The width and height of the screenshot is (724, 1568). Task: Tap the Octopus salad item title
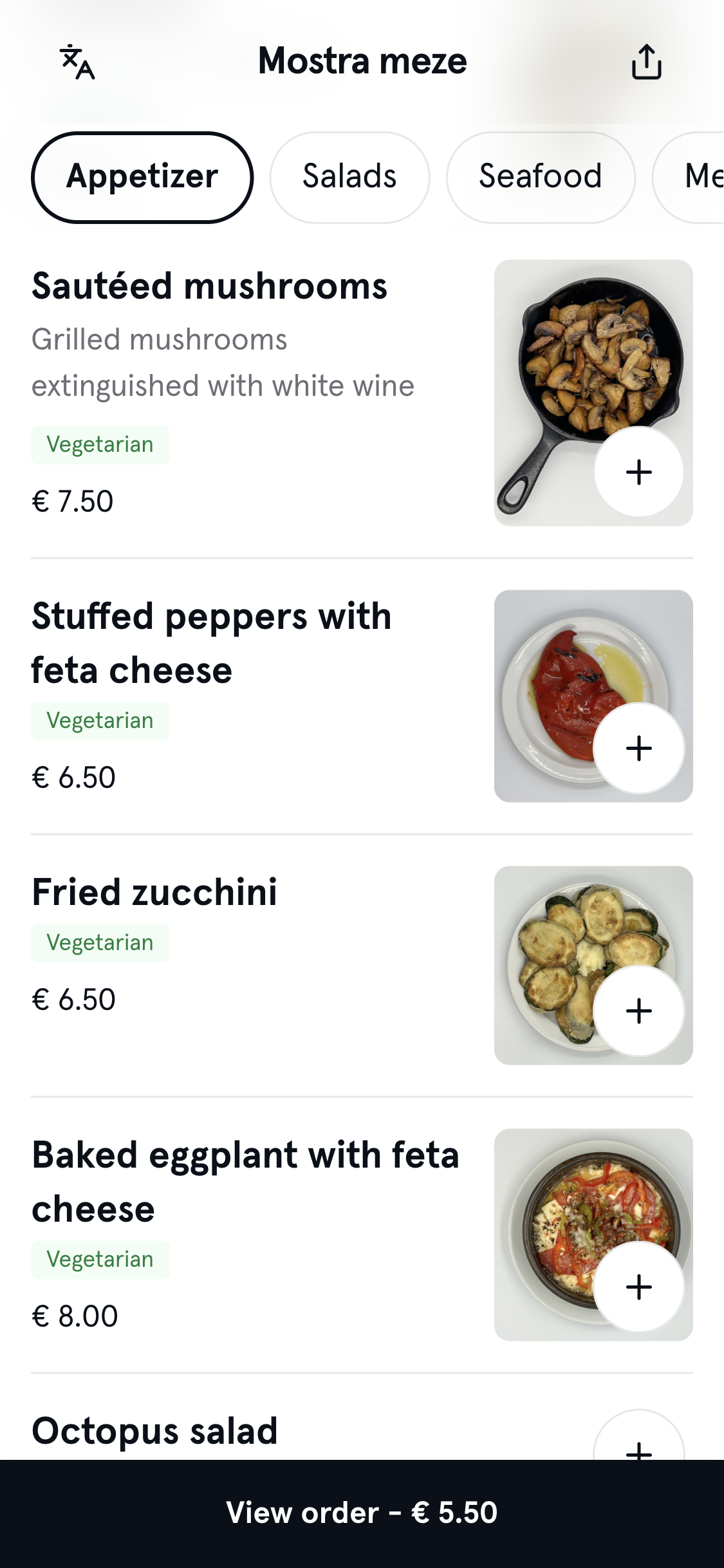click(x=154, y=1430)
